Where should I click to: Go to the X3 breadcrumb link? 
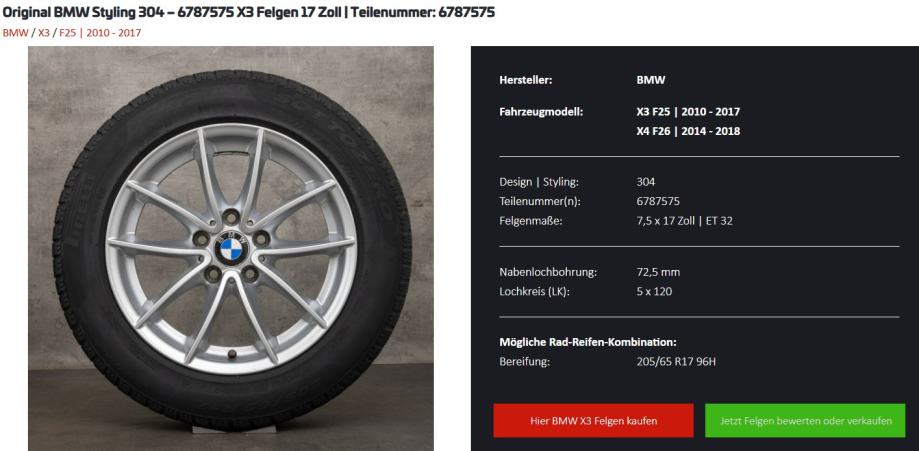[x=44, y=33]
